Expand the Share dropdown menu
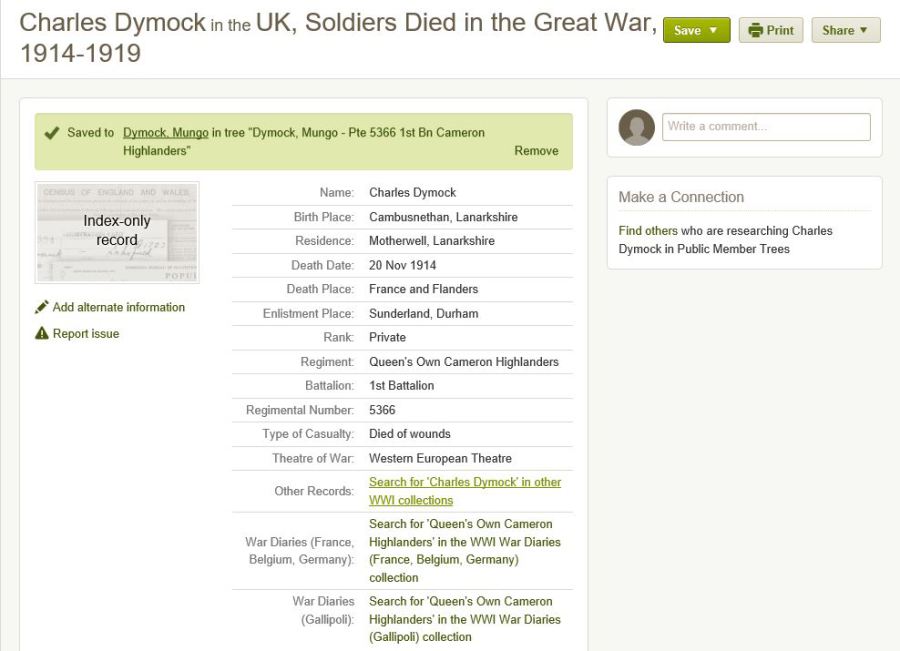900x651 pixels. click(x=845, y=30)
